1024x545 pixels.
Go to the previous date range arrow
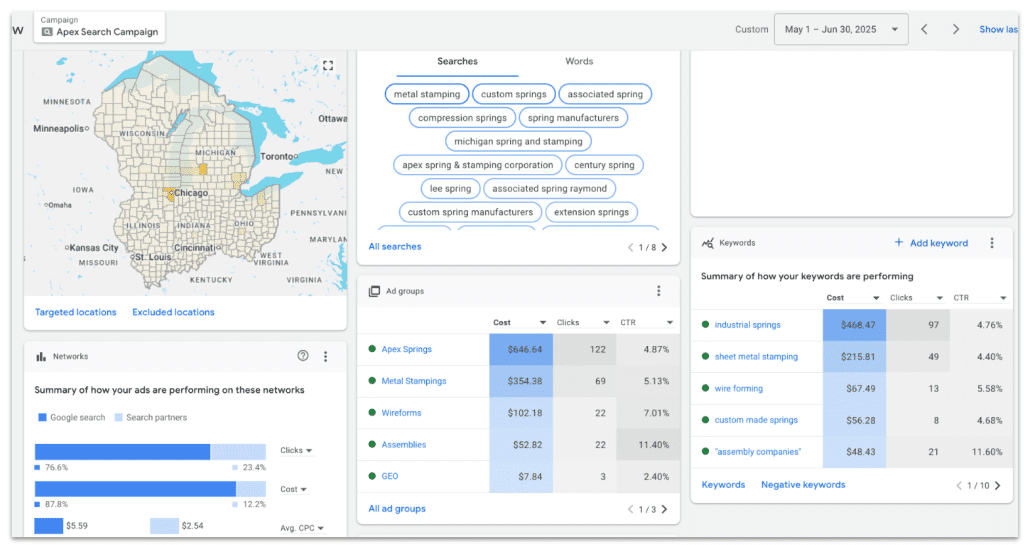(924, 30)
